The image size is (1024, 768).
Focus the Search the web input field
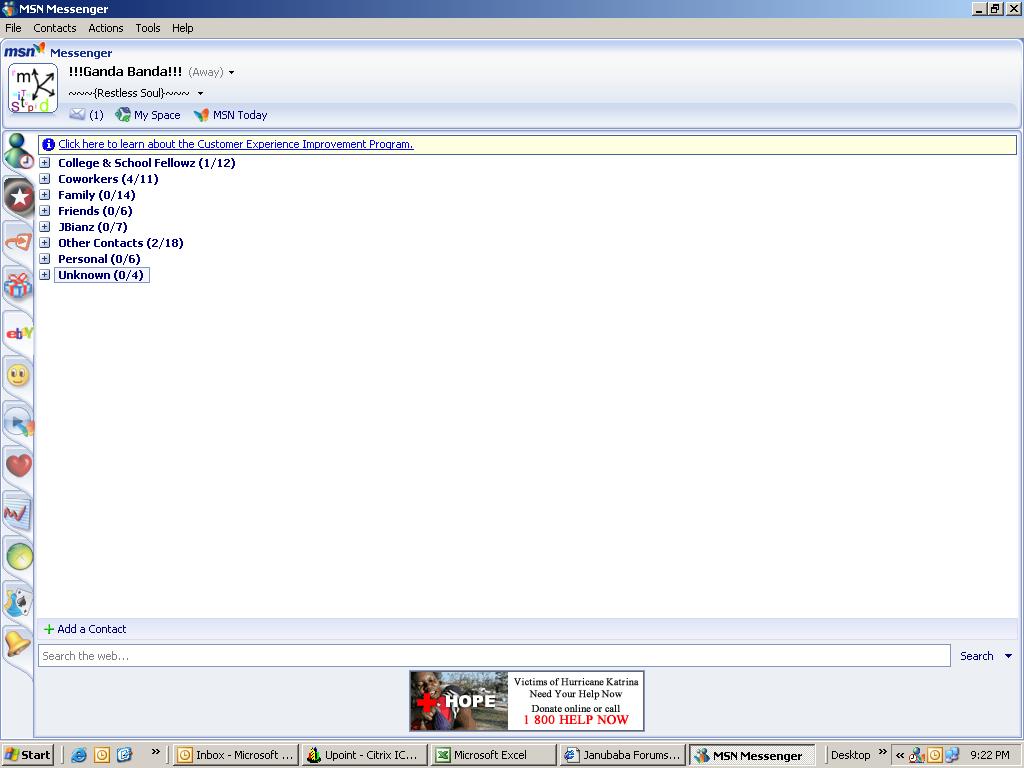click(x=494, y=656)
